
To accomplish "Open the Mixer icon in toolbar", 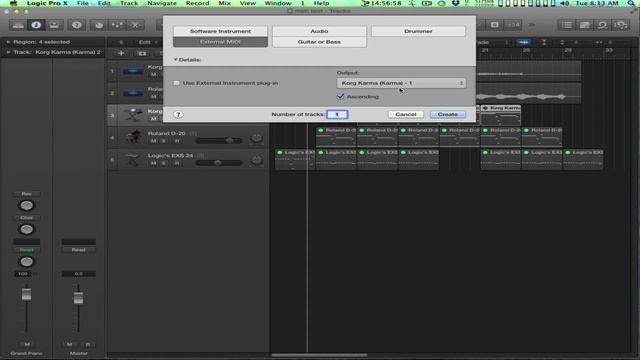I will click(x=117, y=25).
